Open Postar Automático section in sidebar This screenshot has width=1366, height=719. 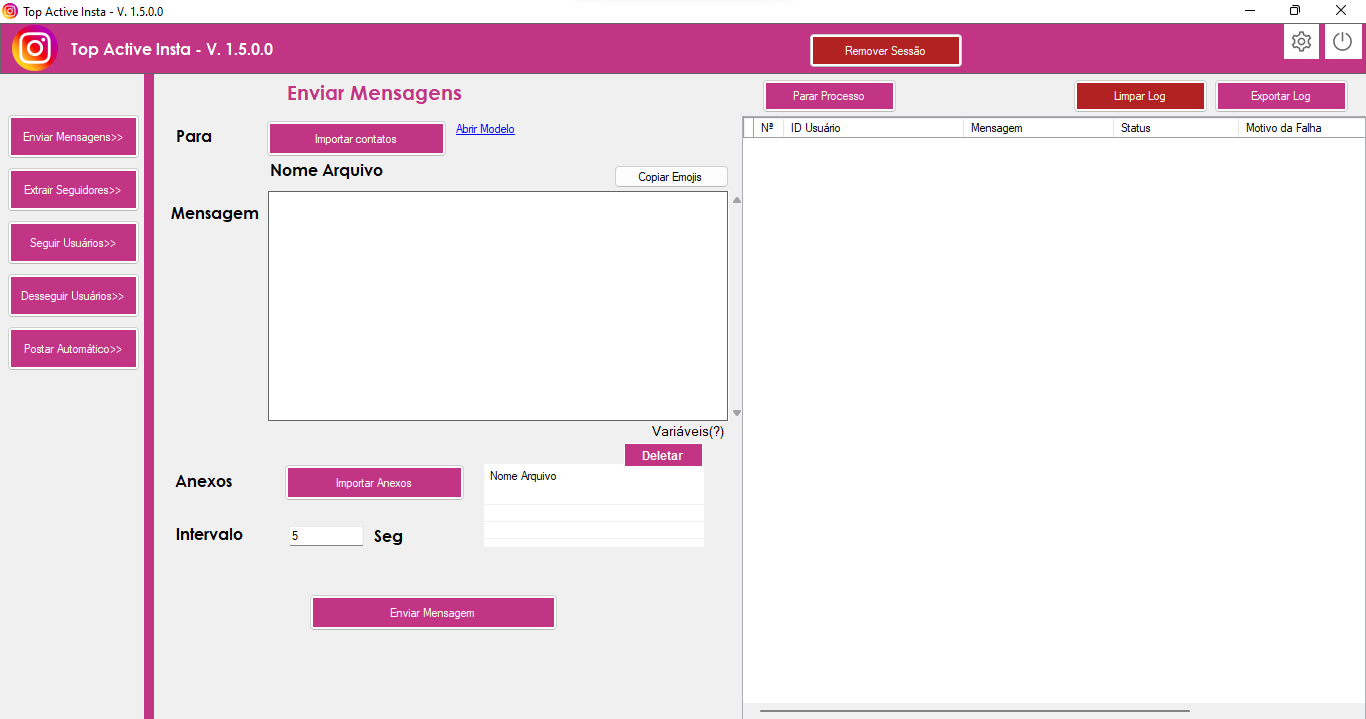(73, 349)
